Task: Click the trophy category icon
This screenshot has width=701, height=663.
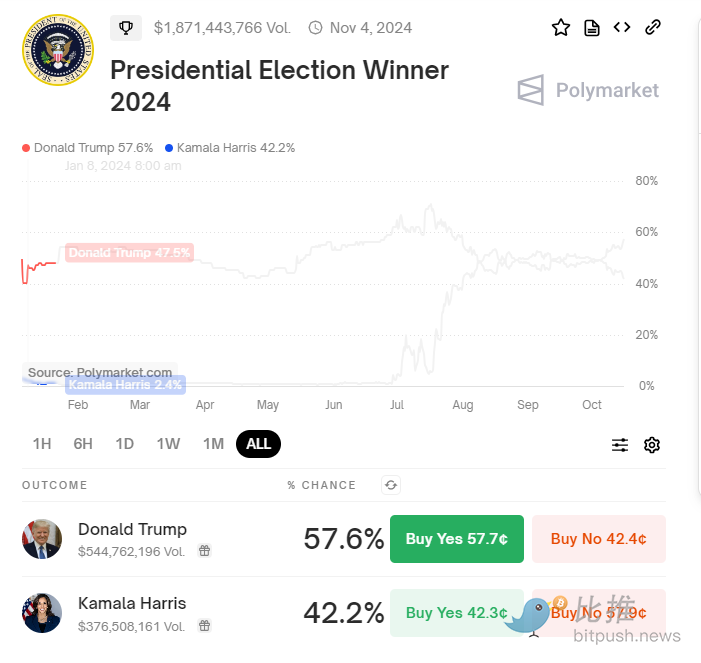Action: click(x=126, y=28)
